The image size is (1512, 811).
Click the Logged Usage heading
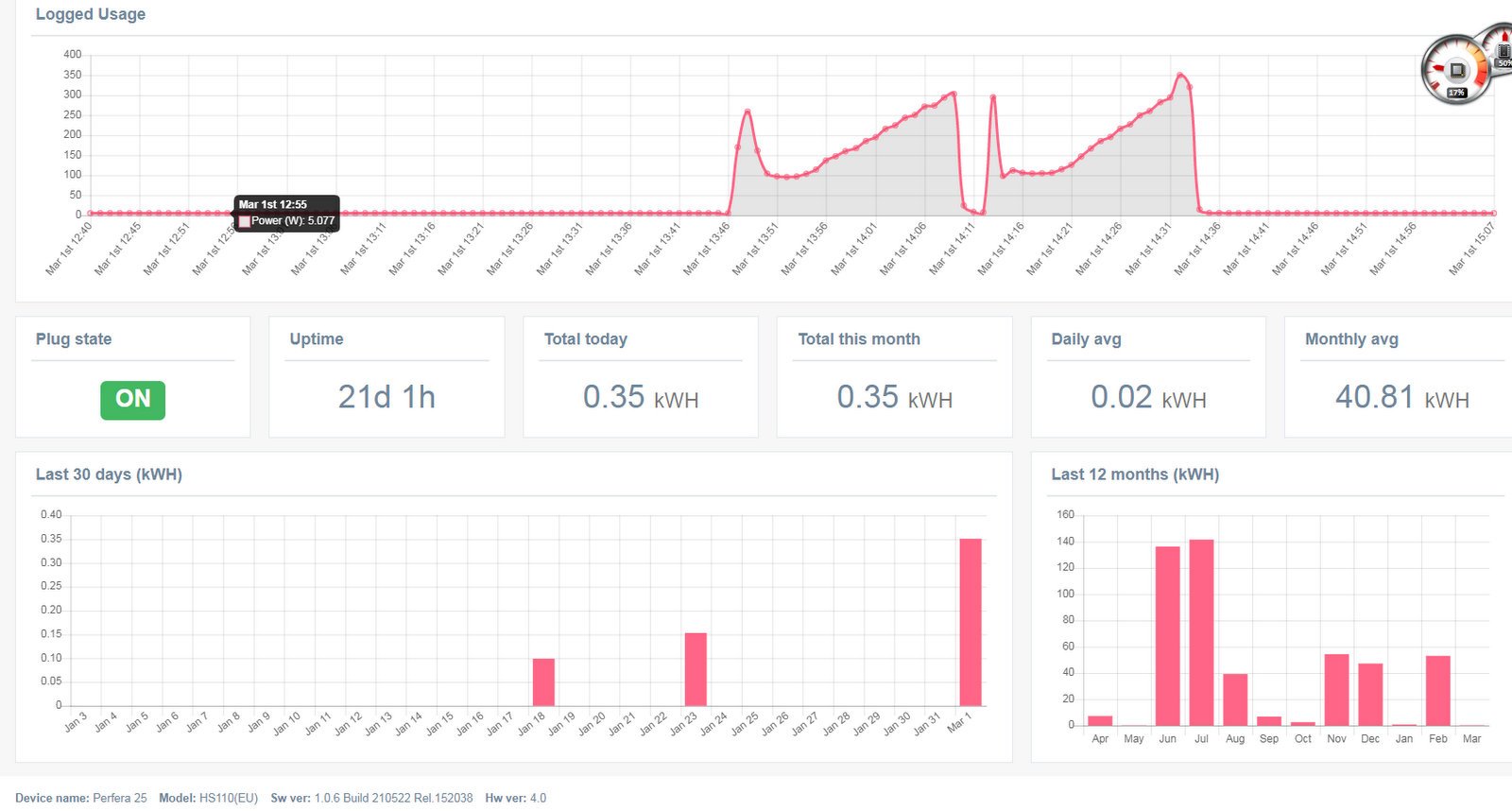(x=91, y=14)
